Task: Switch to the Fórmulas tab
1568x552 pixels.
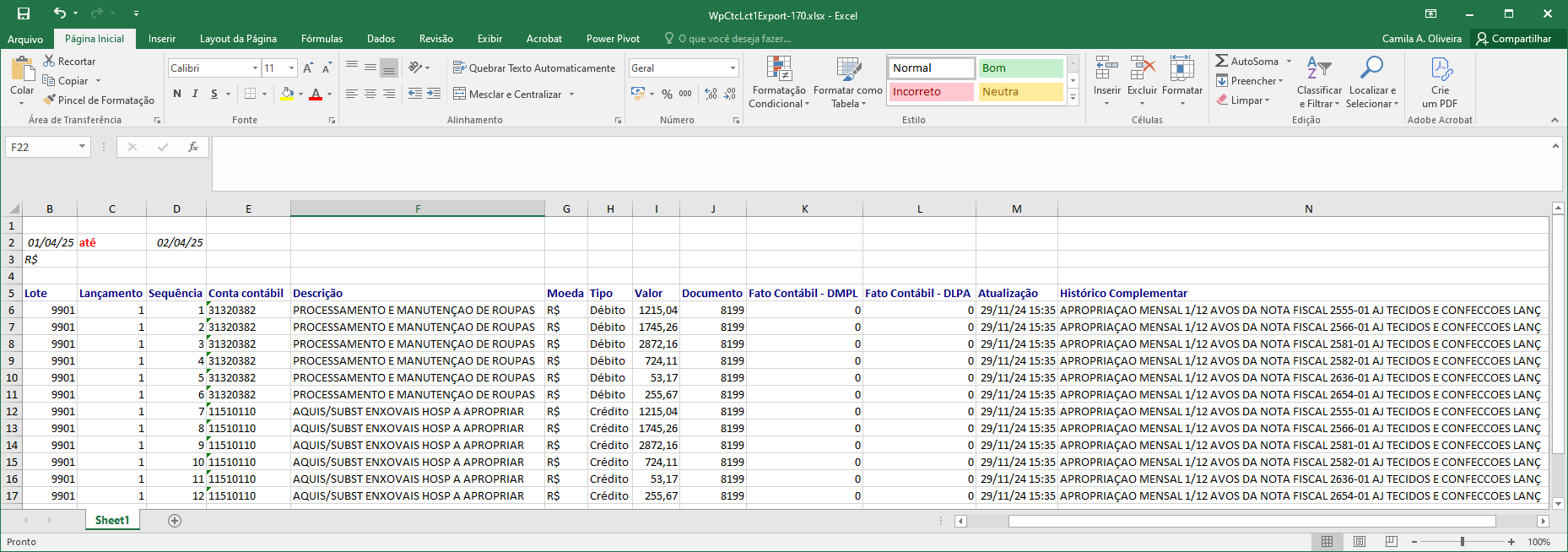Action: tap(322, 39)
